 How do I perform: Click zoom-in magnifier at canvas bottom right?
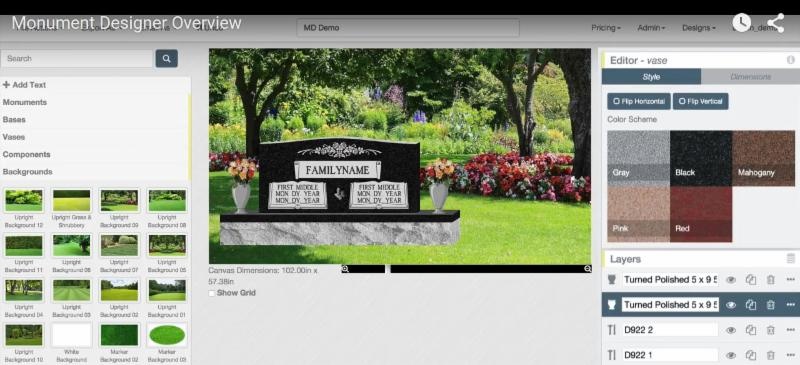click(x=588, y=269)
